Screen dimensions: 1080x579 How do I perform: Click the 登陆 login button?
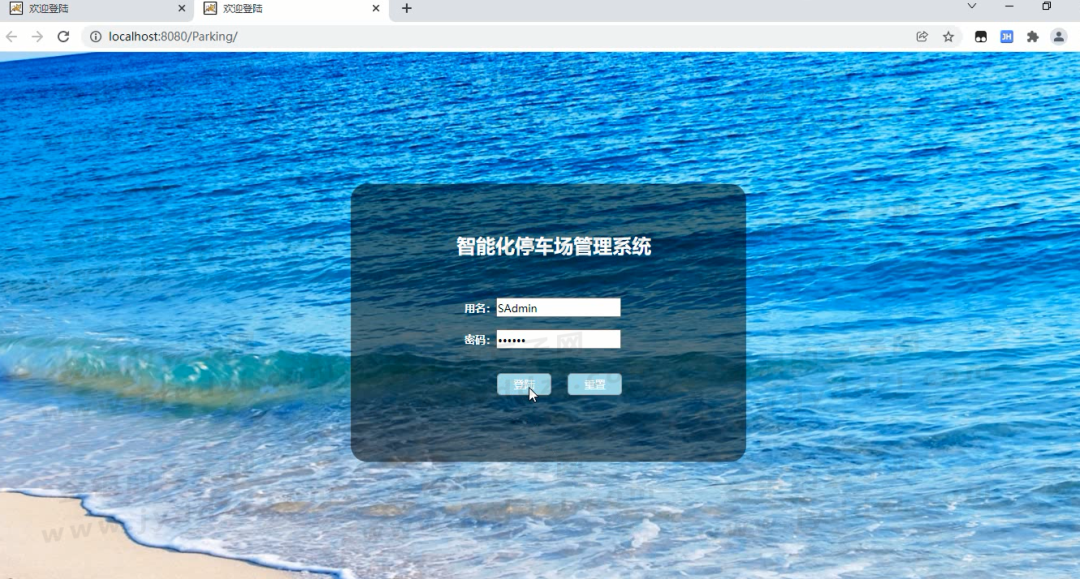pos(524,384)
